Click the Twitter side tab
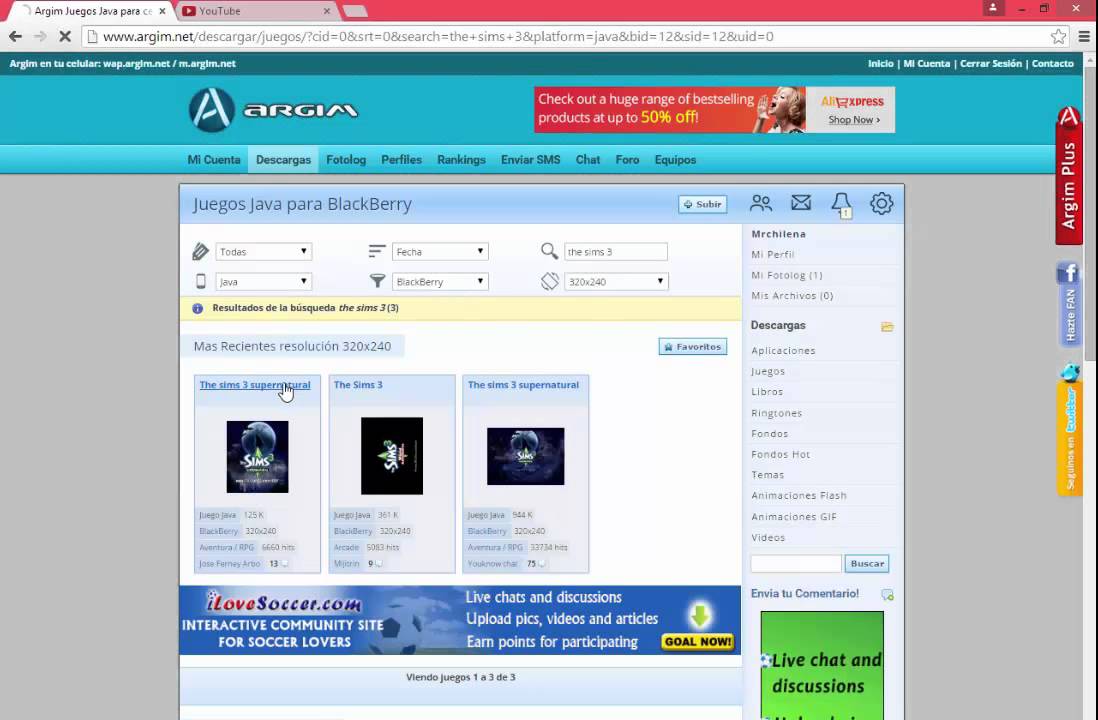This screenshot has width=1098, height=720. [1070, 429]
